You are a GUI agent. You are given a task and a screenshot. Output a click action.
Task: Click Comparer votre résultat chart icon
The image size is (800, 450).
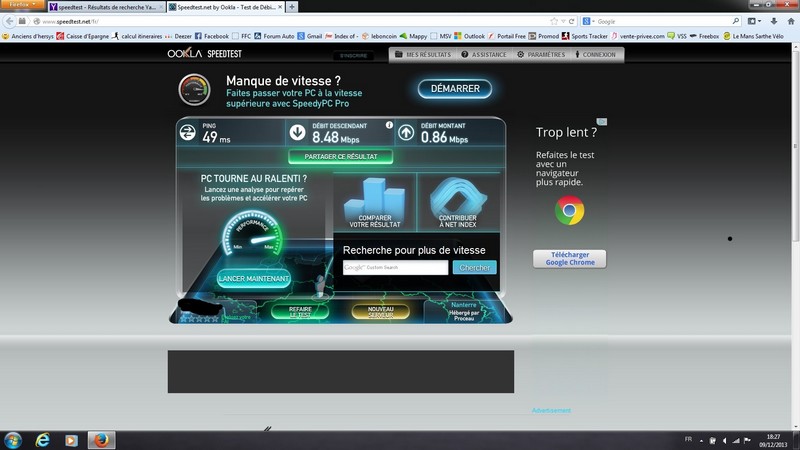374,203
